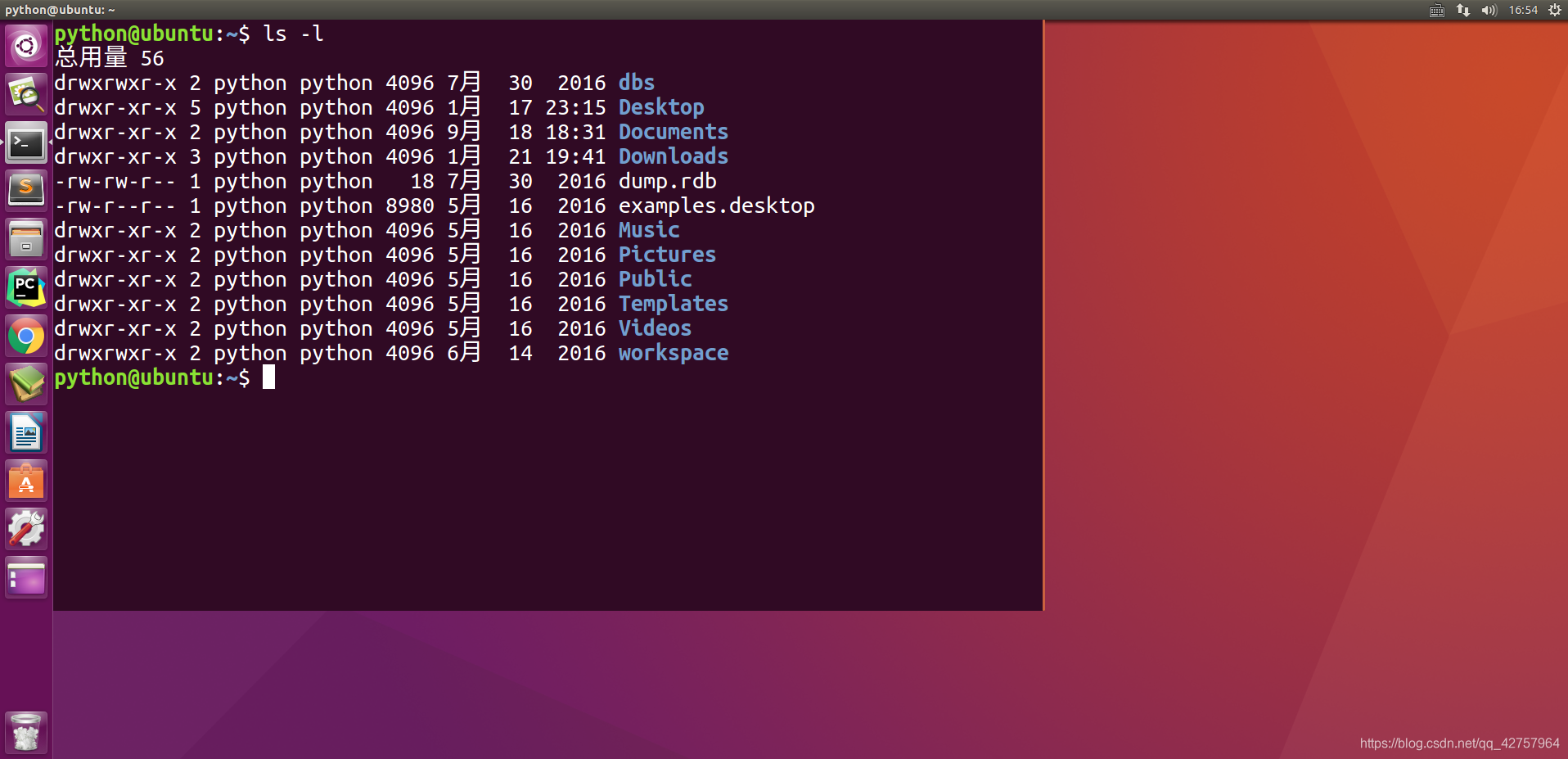Image resolution: width=1568 pixels, height=759 pixels.
Task: Click the terminal cursor at the prompt
Action: [268, 377]
